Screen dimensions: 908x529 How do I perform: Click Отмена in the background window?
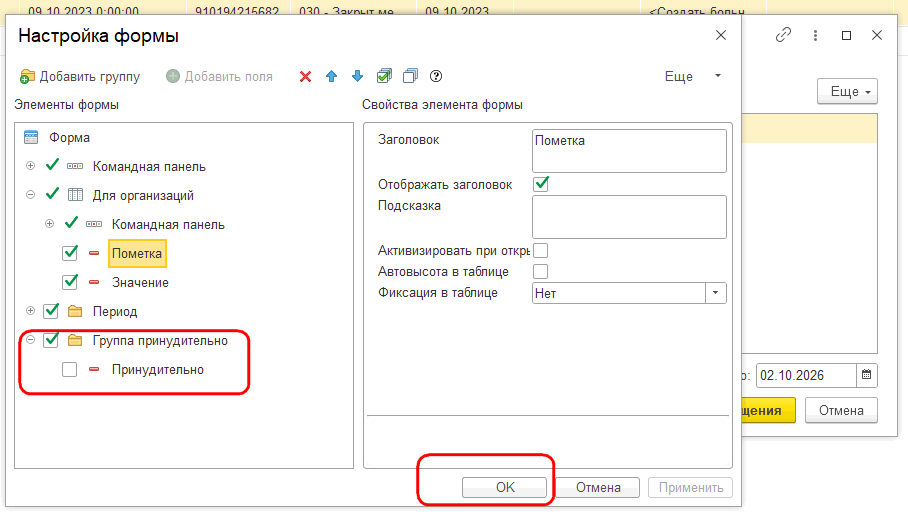pos(841,410)
